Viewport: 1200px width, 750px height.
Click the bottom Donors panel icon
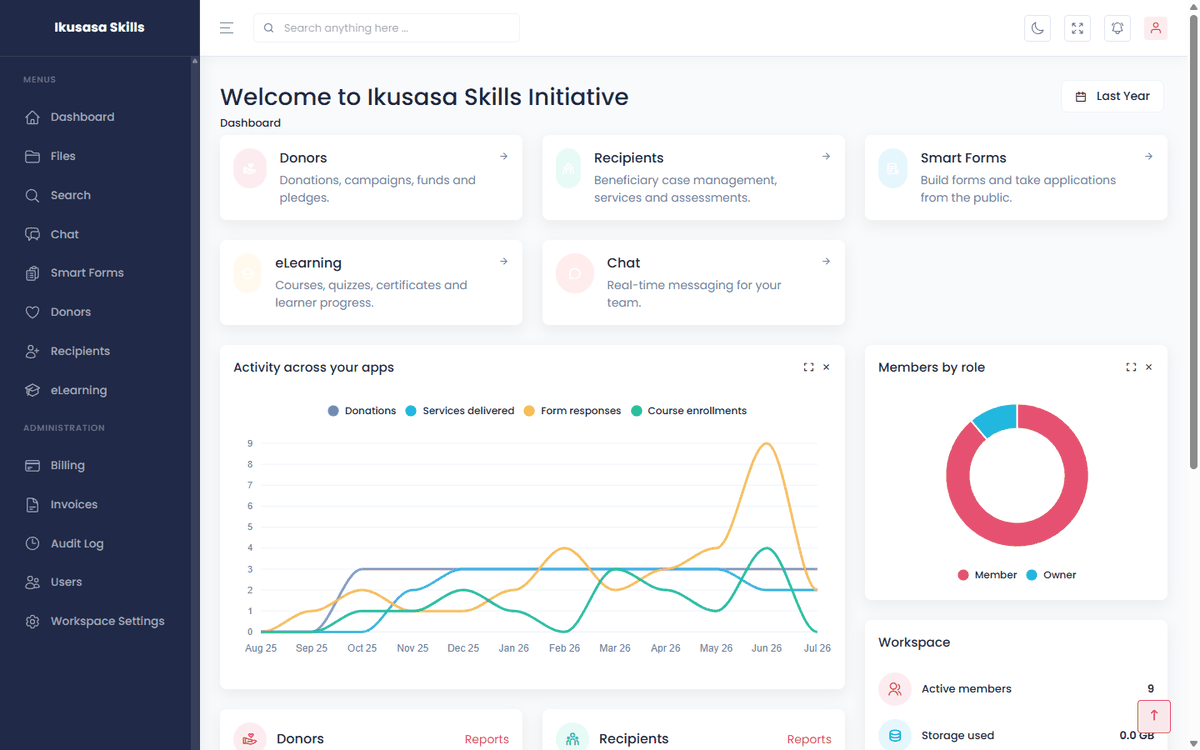click(250, 738)
